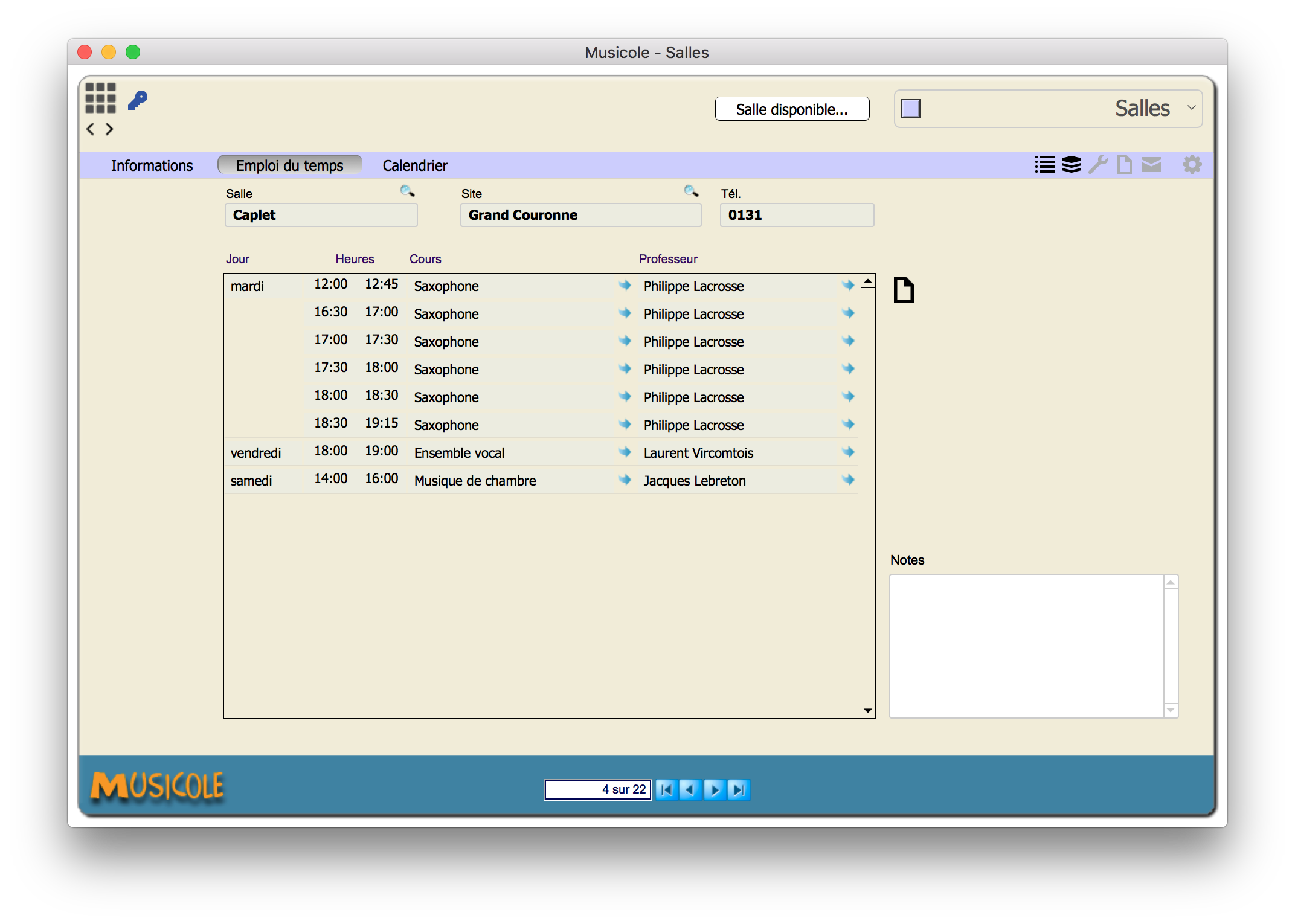Screen dimensions: 1295x924
Task: Open course arrow for 18:00 Saxophone row
Action: pos(625,396)
